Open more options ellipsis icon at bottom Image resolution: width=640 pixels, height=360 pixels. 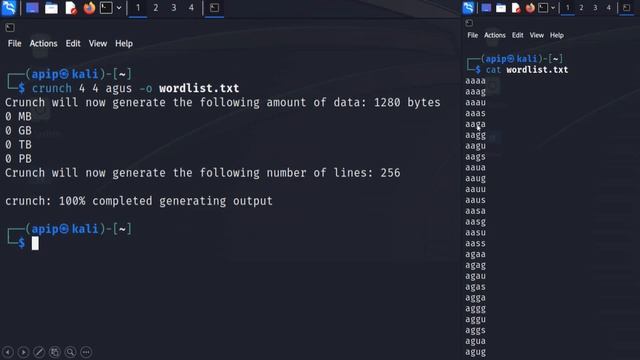pyautogui.click(x=86, y=352)
